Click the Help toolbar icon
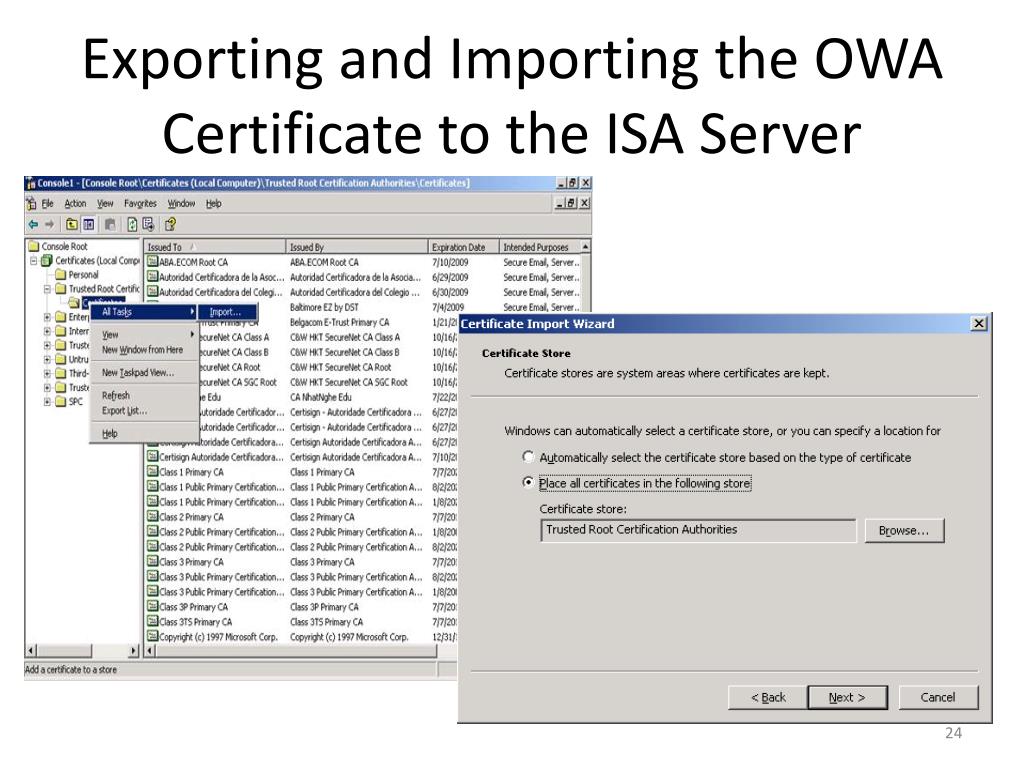Image resolution: width=1024 pixels, height=768 pixels. (x=170, y=225)
